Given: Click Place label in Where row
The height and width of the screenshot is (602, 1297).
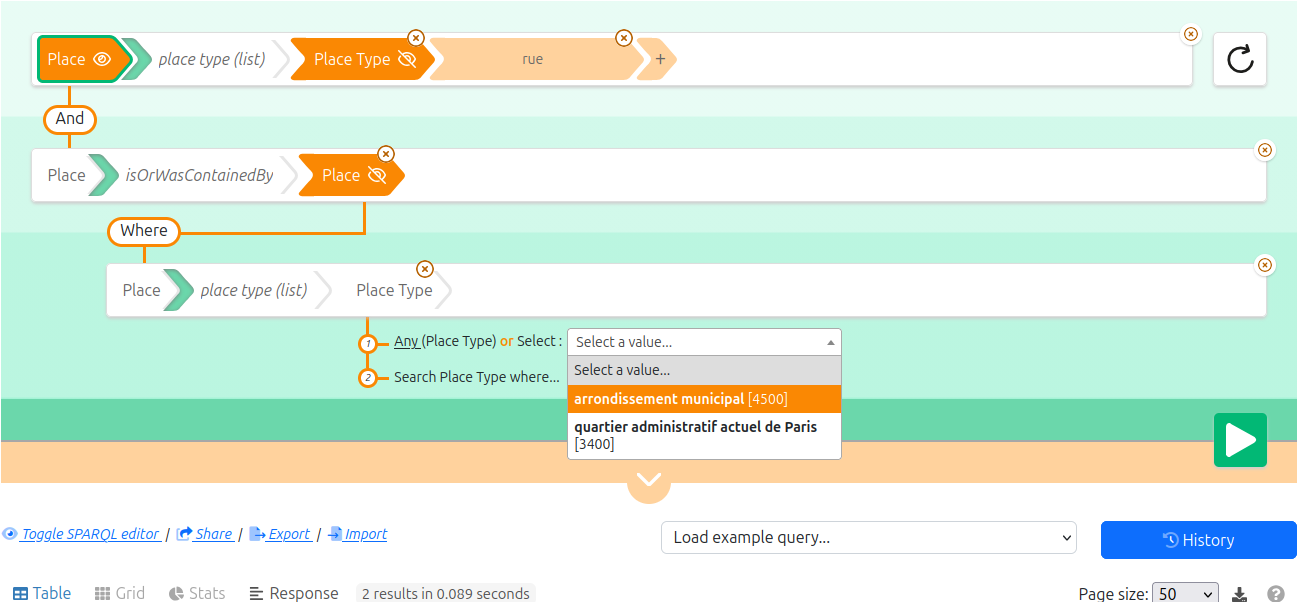Looking at the screenshot, I should [141, 290].
